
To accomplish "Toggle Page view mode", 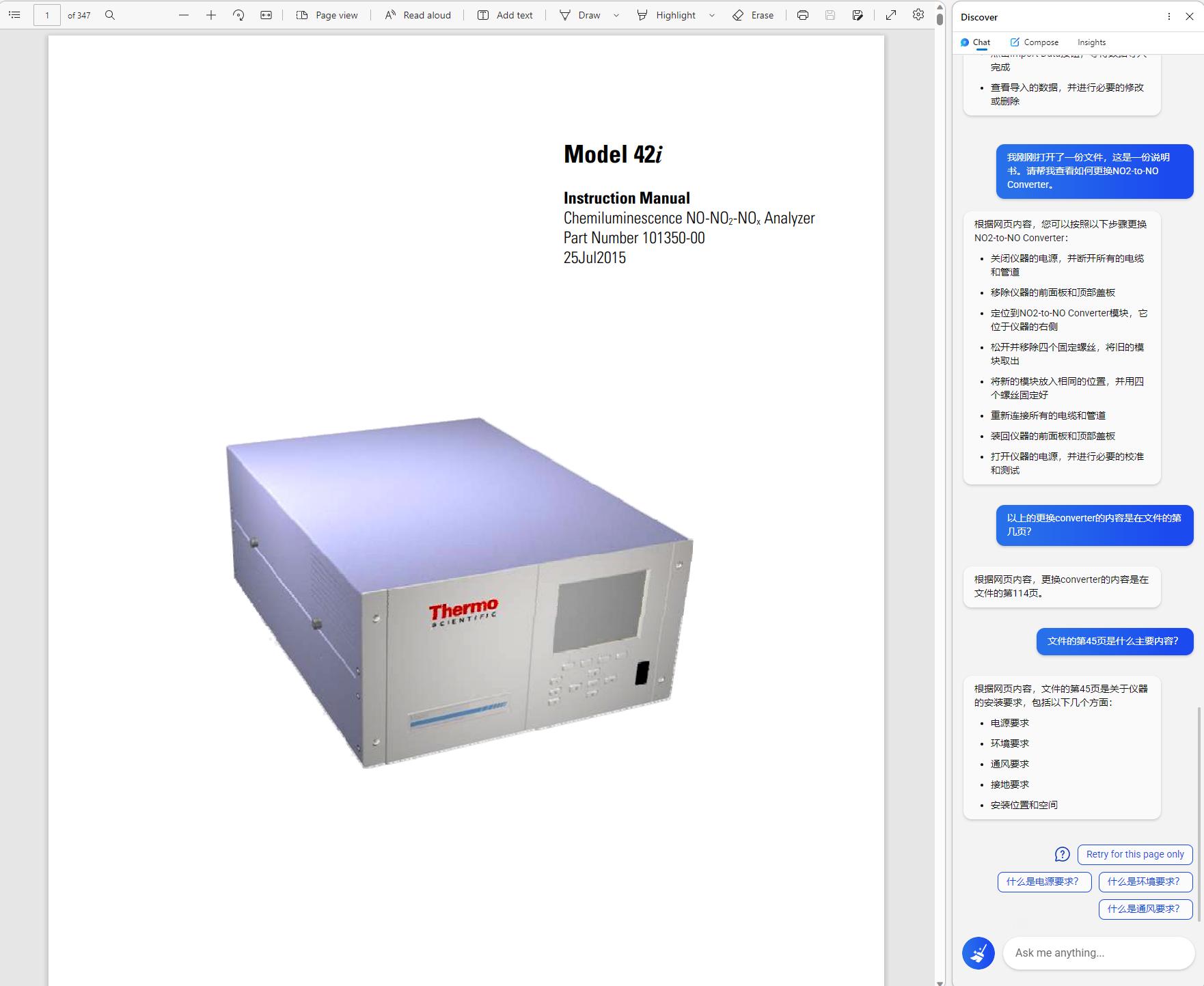I will tap(327, 14).
